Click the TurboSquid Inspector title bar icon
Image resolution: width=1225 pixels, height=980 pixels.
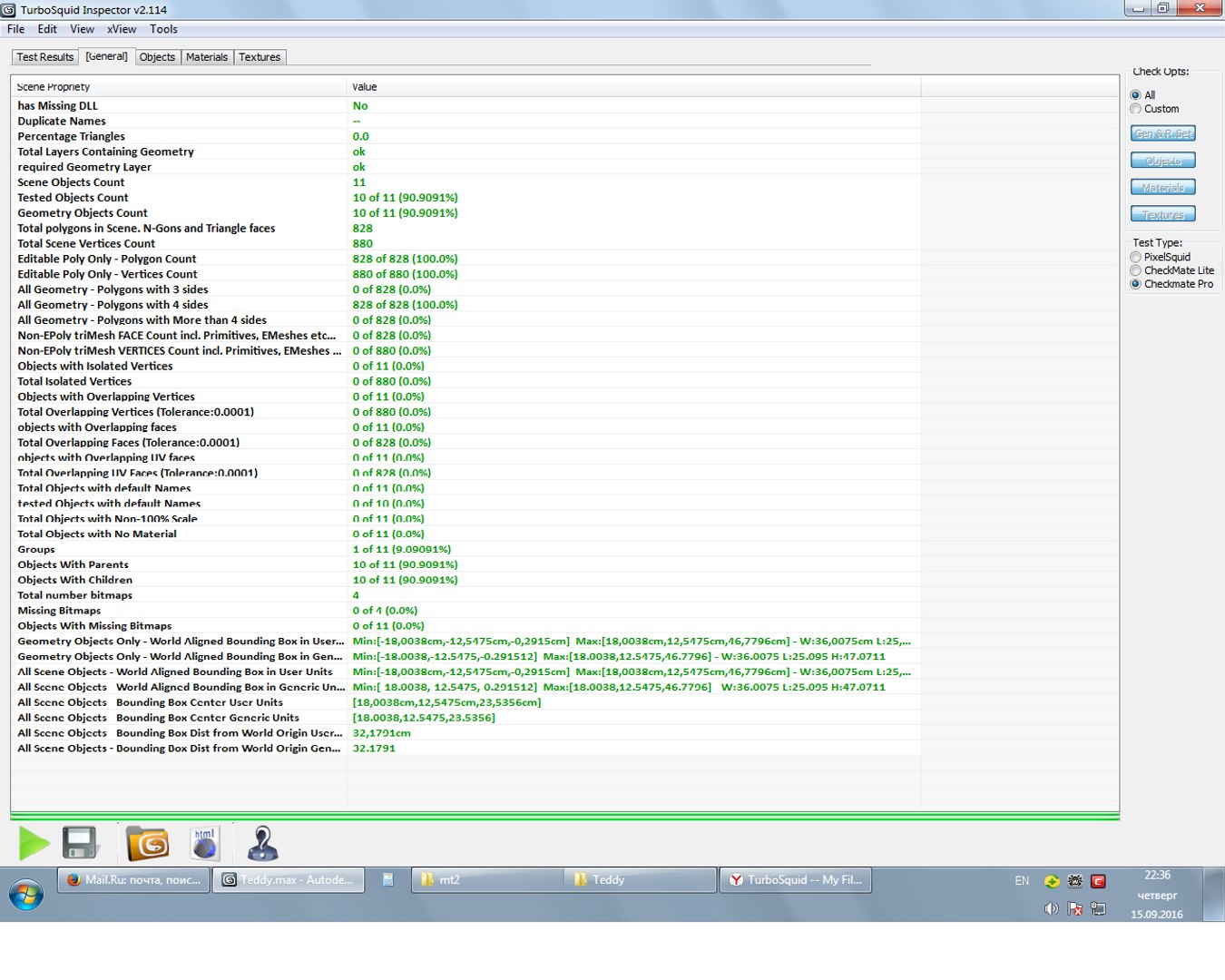[x=8, y=10]
